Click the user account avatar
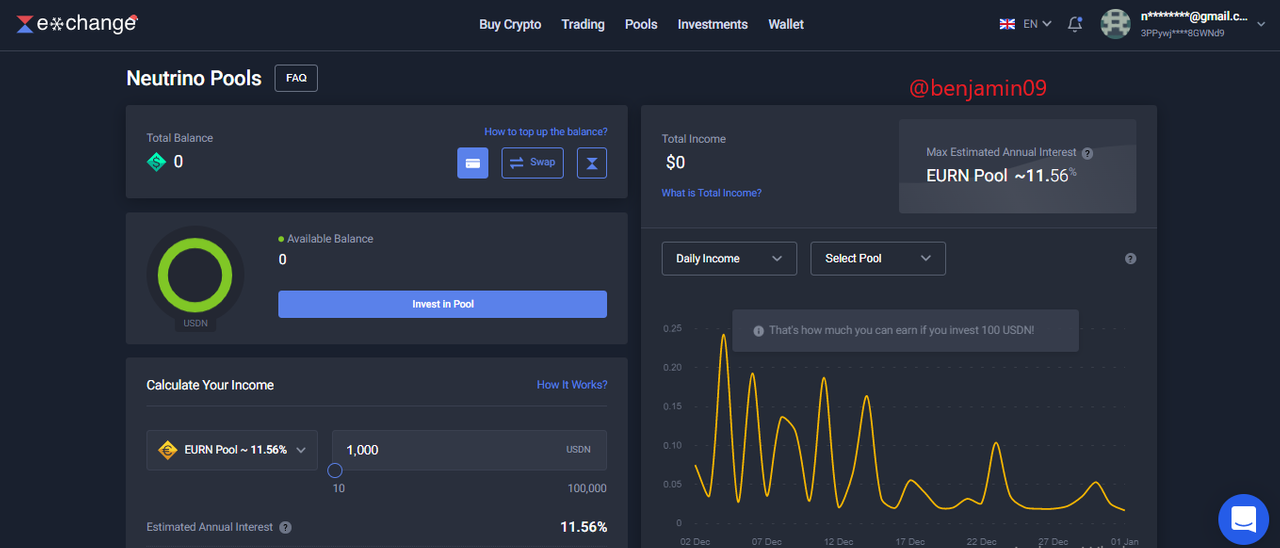The image size is (1280, 548). pyautogui.click(x=1115, y=24)
